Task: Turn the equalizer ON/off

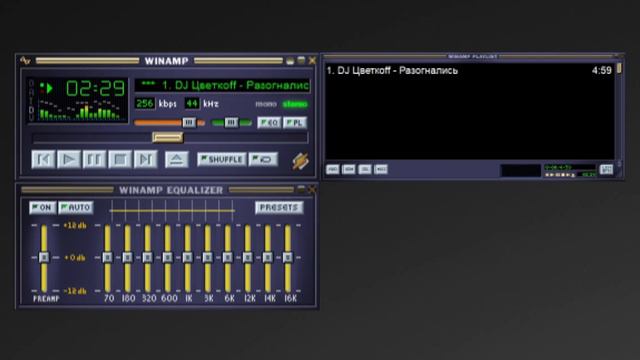Action: [42, 208]
